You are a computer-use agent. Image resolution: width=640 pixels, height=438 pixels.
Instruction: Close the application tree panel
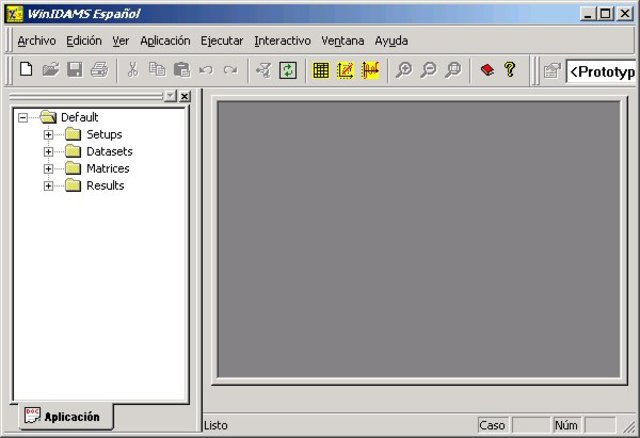click(185, 96)
